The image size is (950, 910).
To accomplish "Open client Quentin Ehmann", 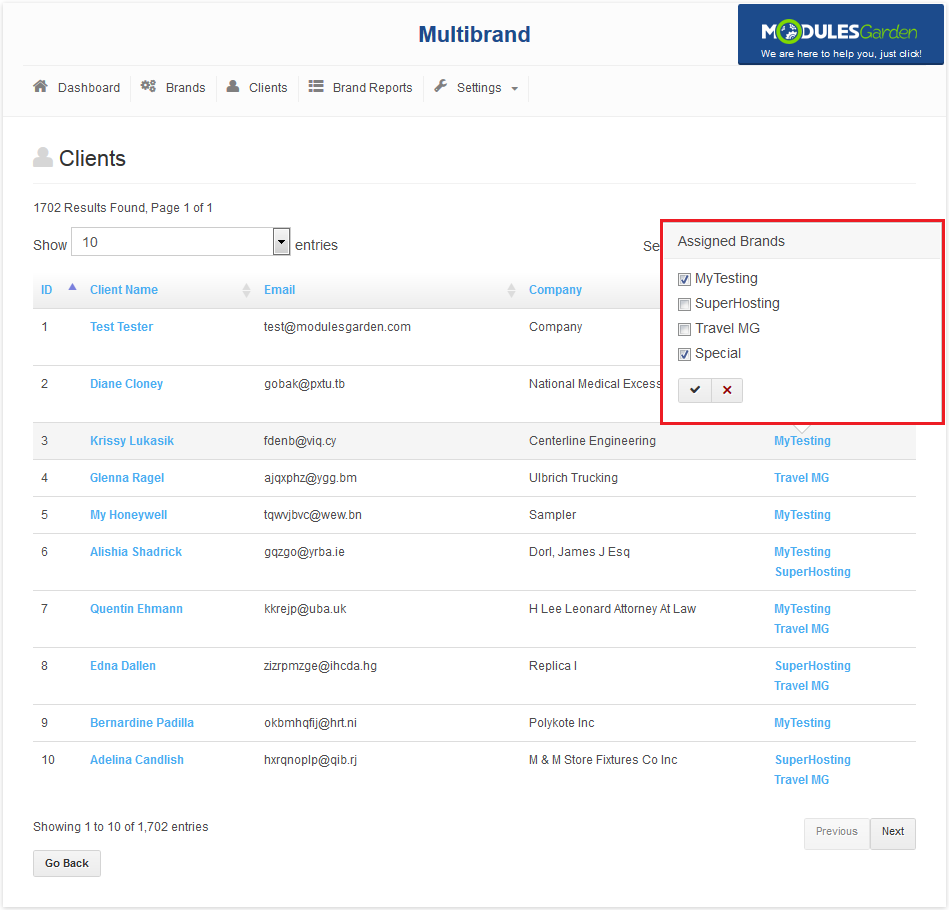I will pos(136,609).
